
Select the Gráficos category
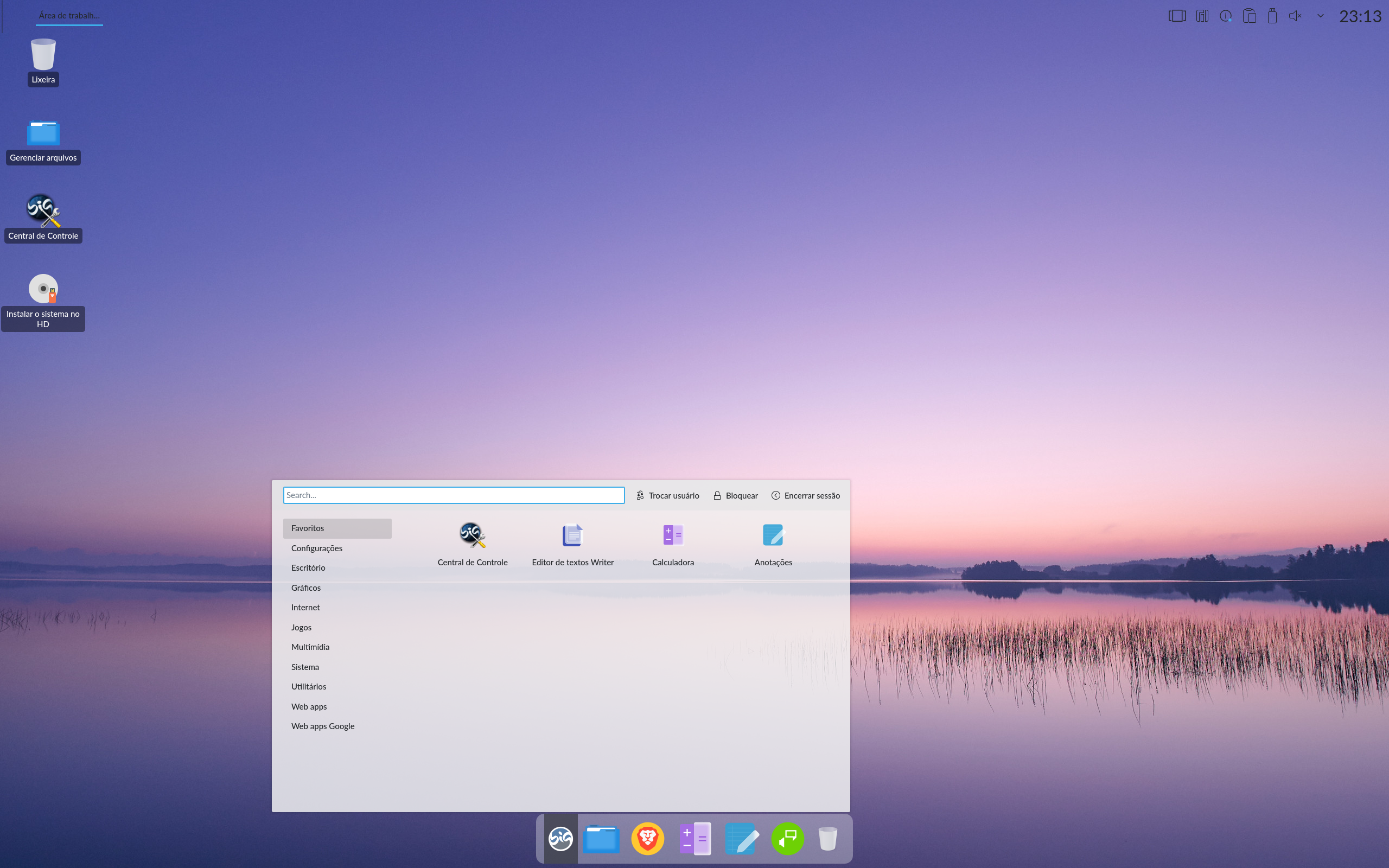point(337,588)
